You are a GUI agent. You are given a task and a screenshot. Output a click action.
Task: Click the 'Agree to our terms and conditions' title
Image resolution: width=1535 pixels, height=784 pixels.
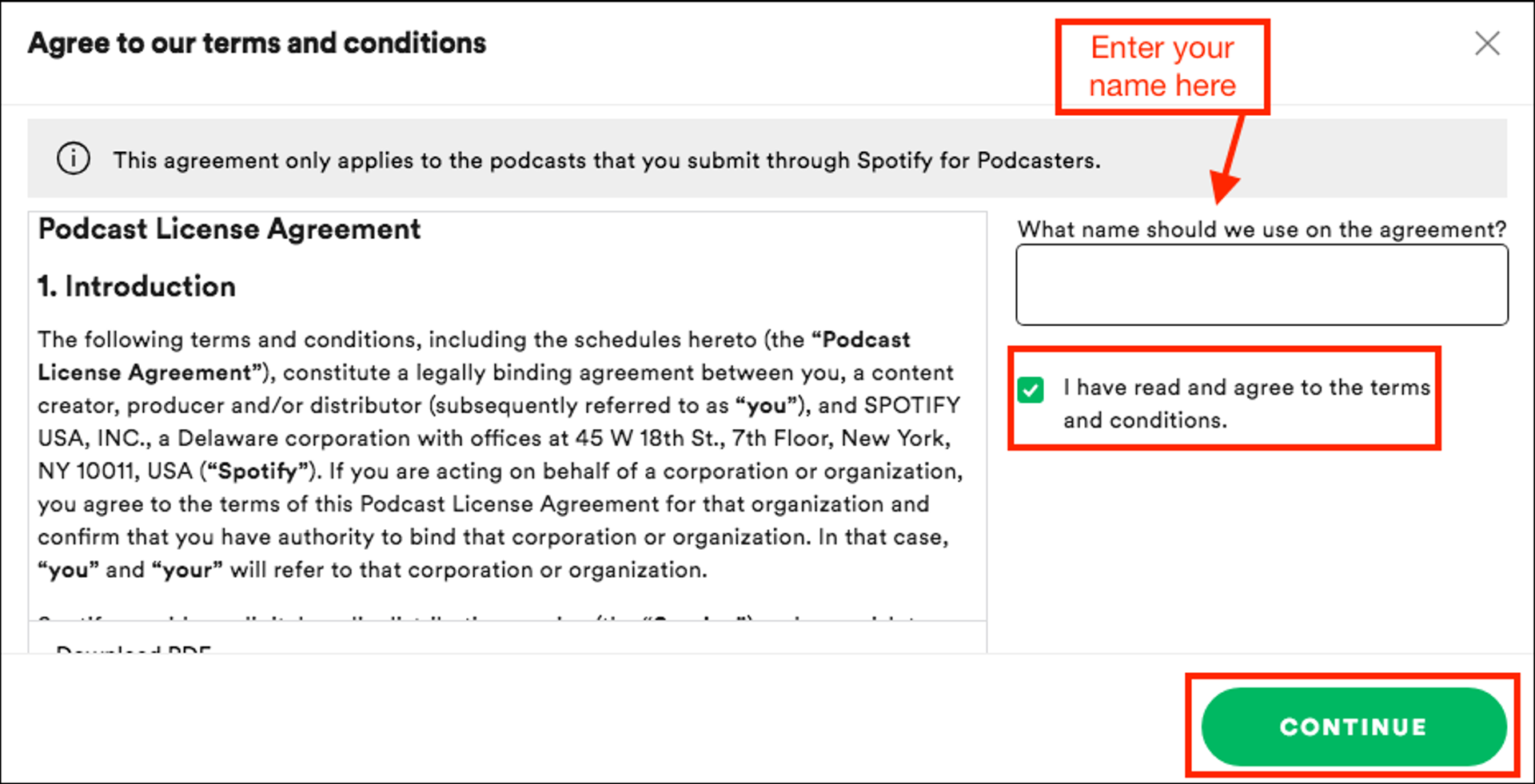coord(257,43)
